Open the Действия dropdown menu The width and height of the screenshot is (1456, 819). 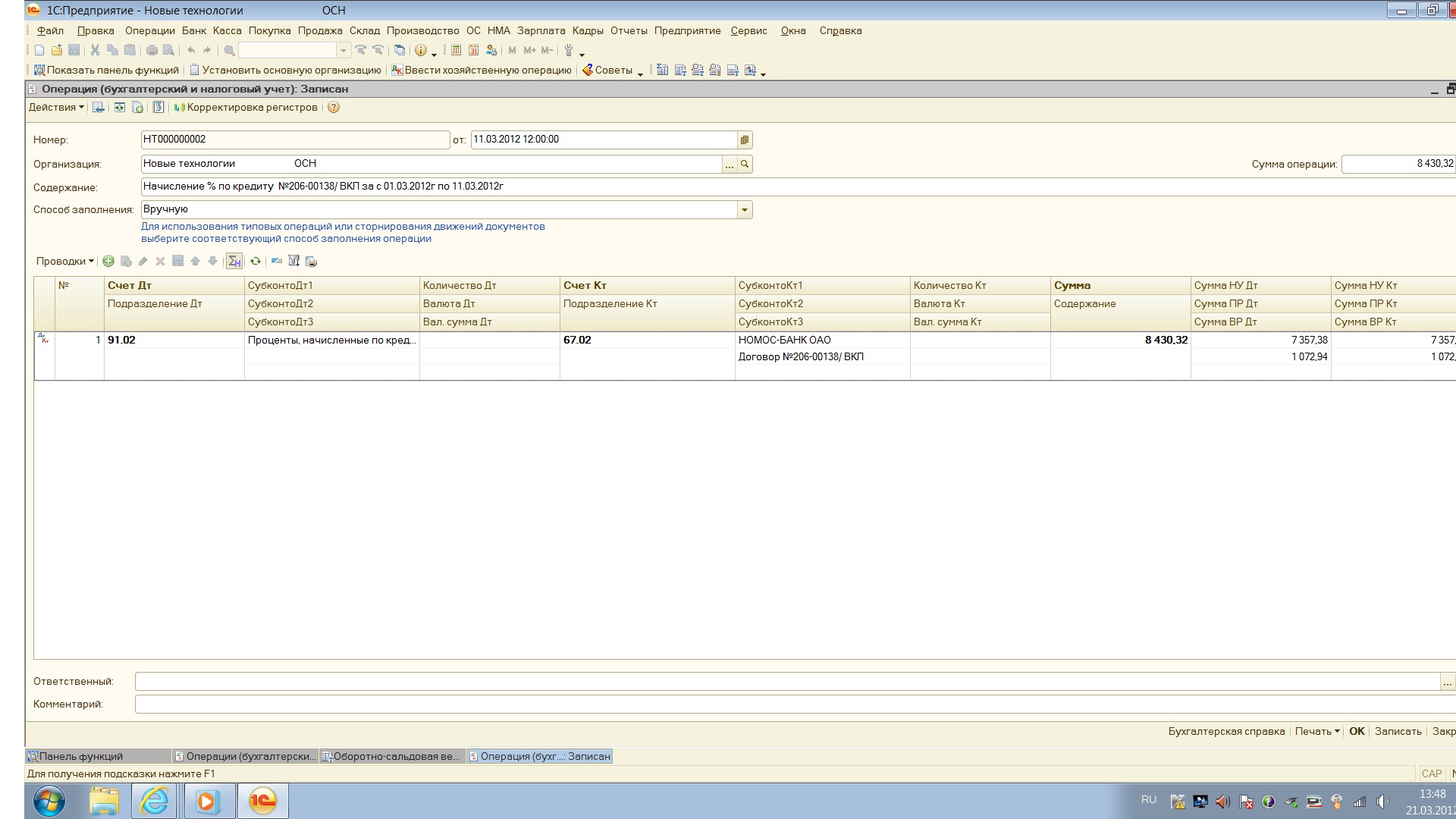click(56, 108)
